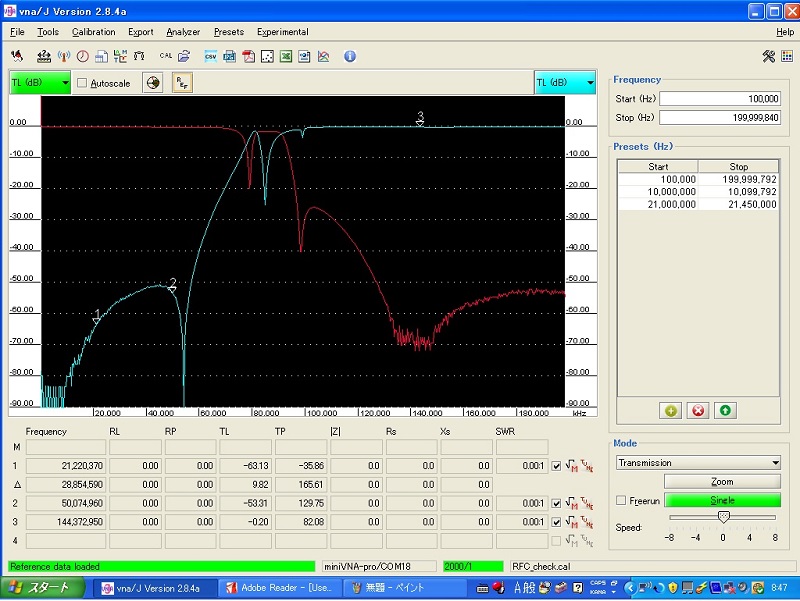This screenshot has height=601, width=800.
Task: Export to PDF toolbar icon
Action: coord(248,56)
